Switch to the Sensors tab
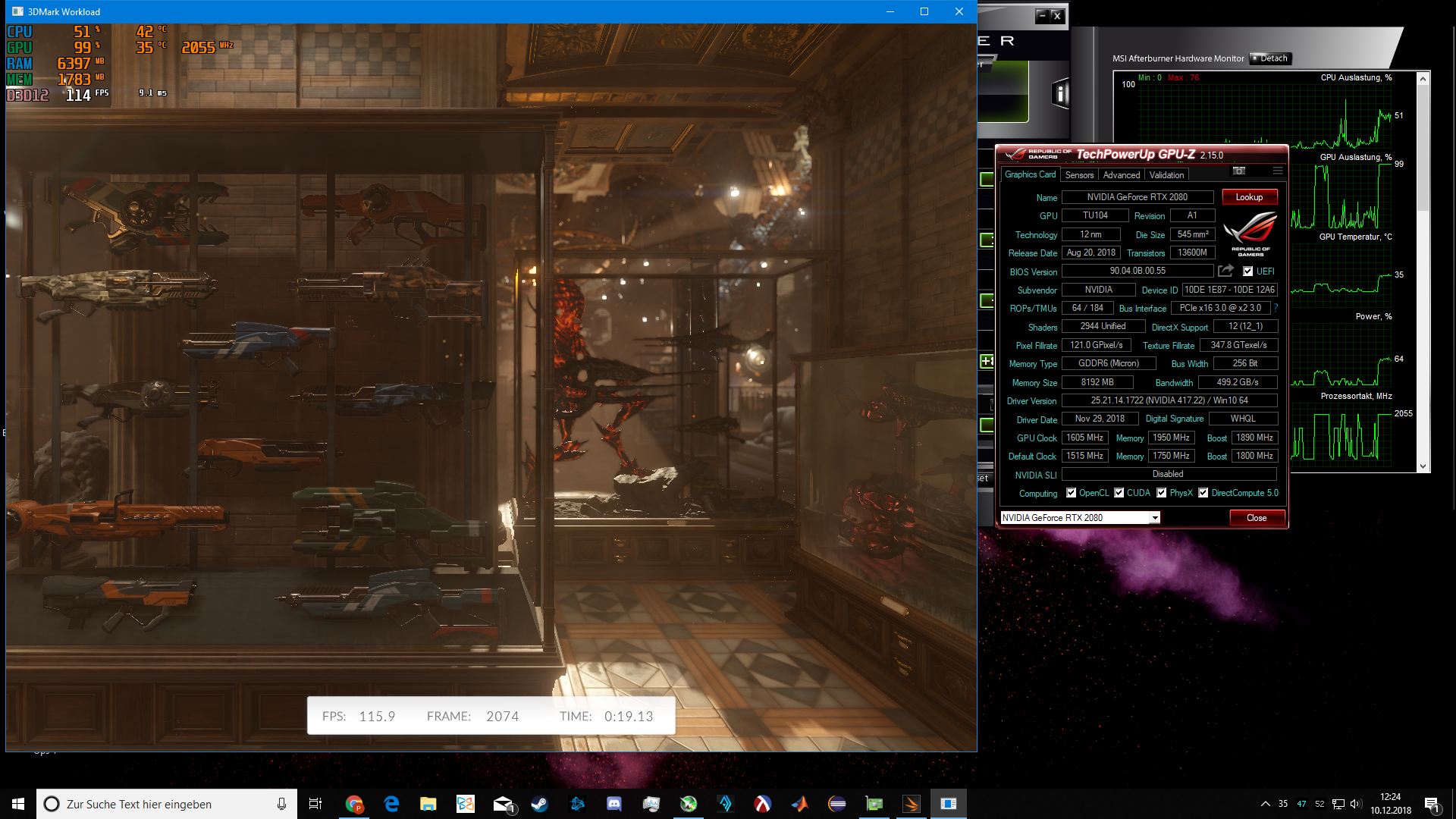This screenshot has height=819, width=1456. pos(1079,175)
